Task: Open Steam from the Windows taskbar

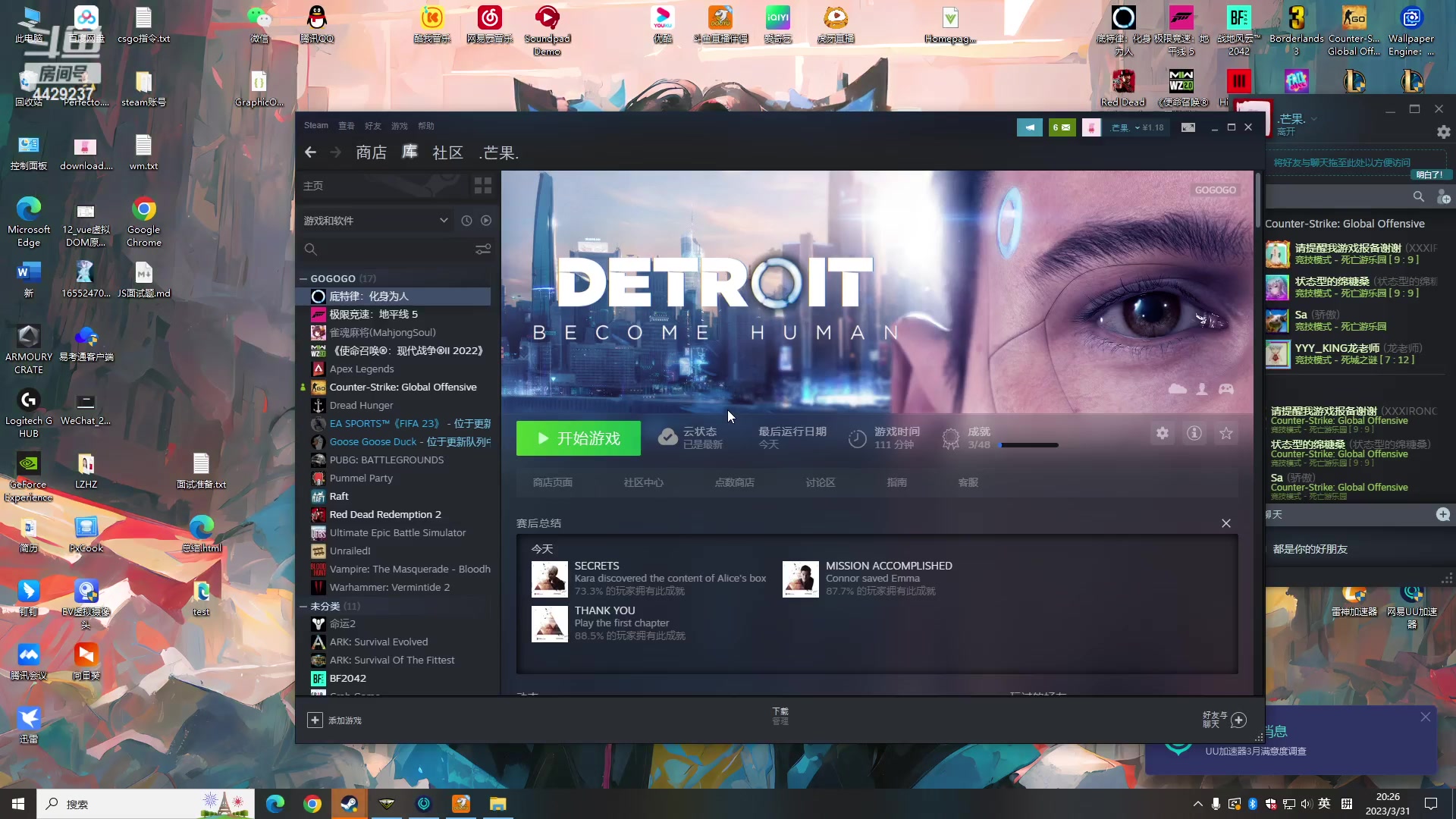Action: (350, 804)
